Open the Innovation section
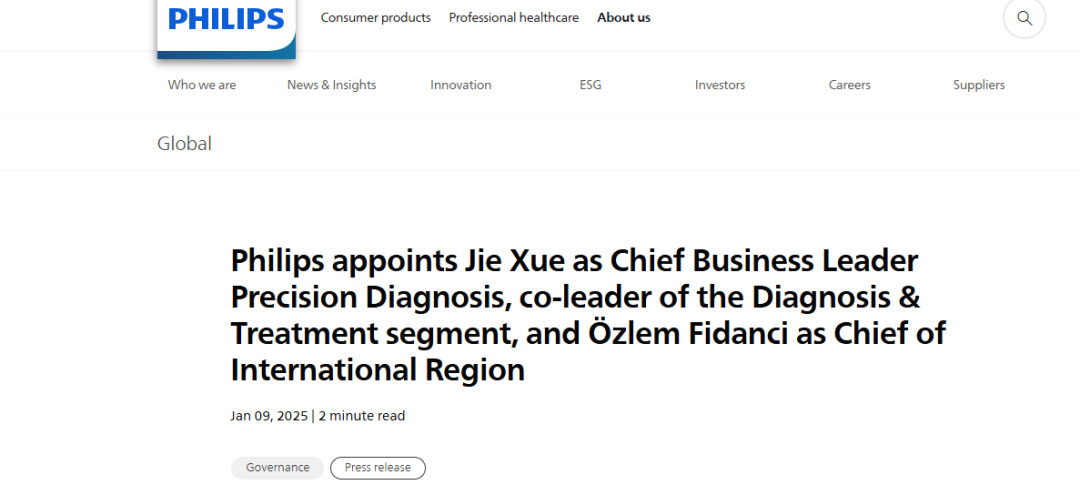Image resolution: width=1080 pixels, height=495 pixels. point(461,85)
